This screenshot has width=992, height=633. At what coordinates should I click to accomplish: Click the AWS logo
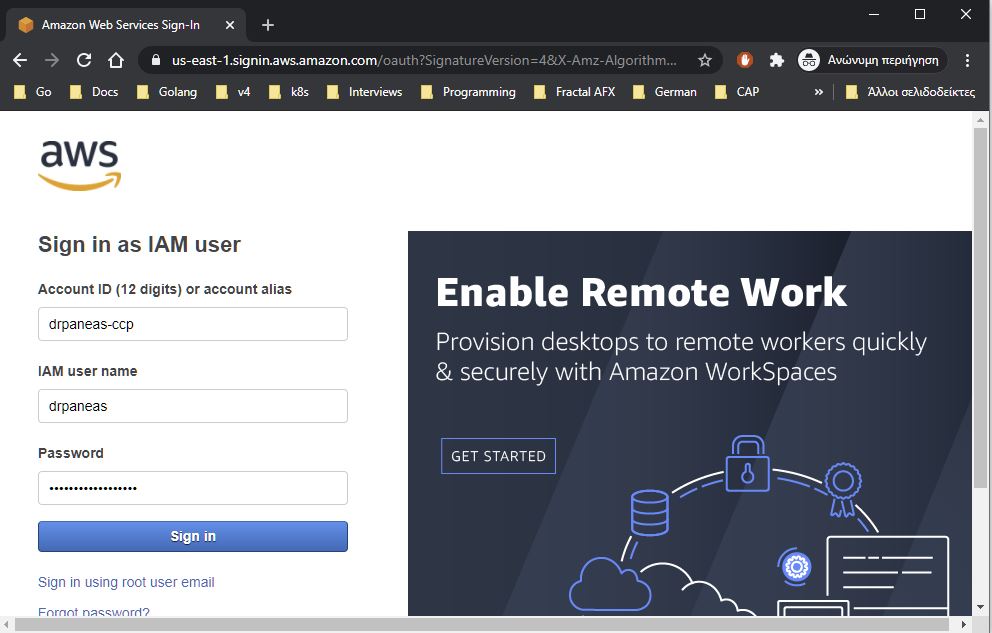coord(80,165)
